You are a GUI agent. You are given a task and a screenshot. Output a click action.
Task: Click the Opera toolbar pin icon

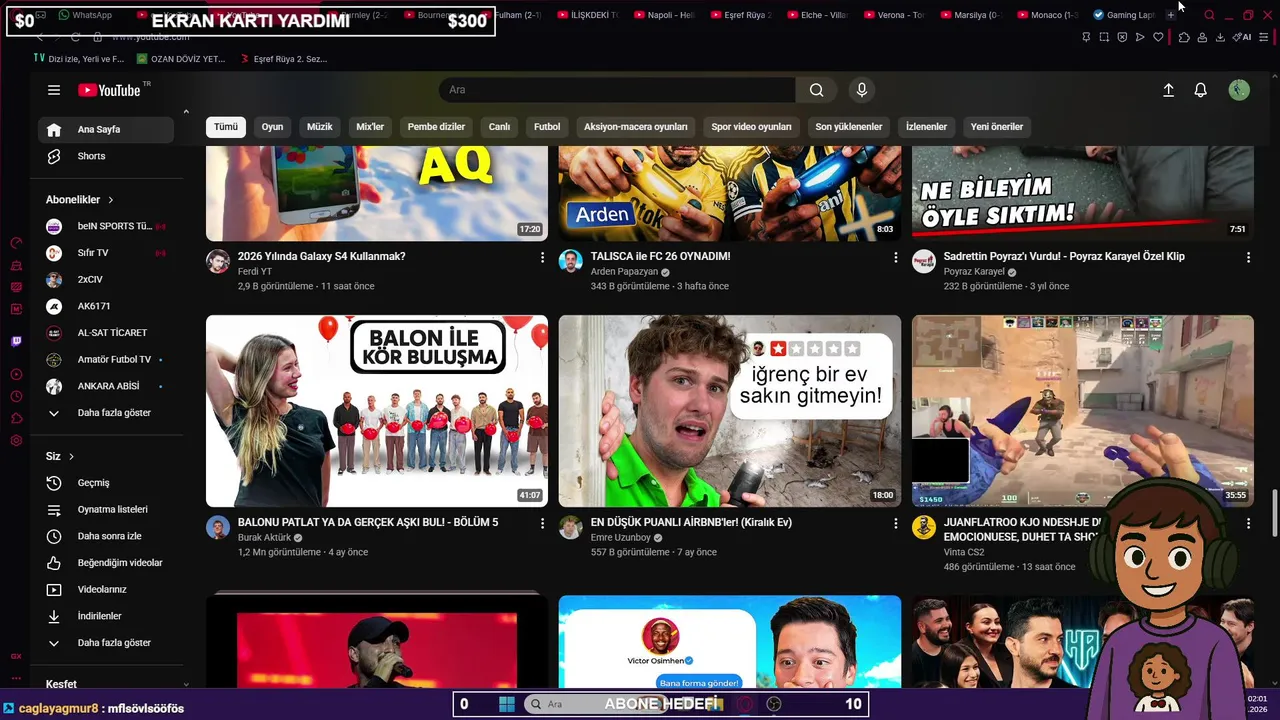[x=1086, y=37]
